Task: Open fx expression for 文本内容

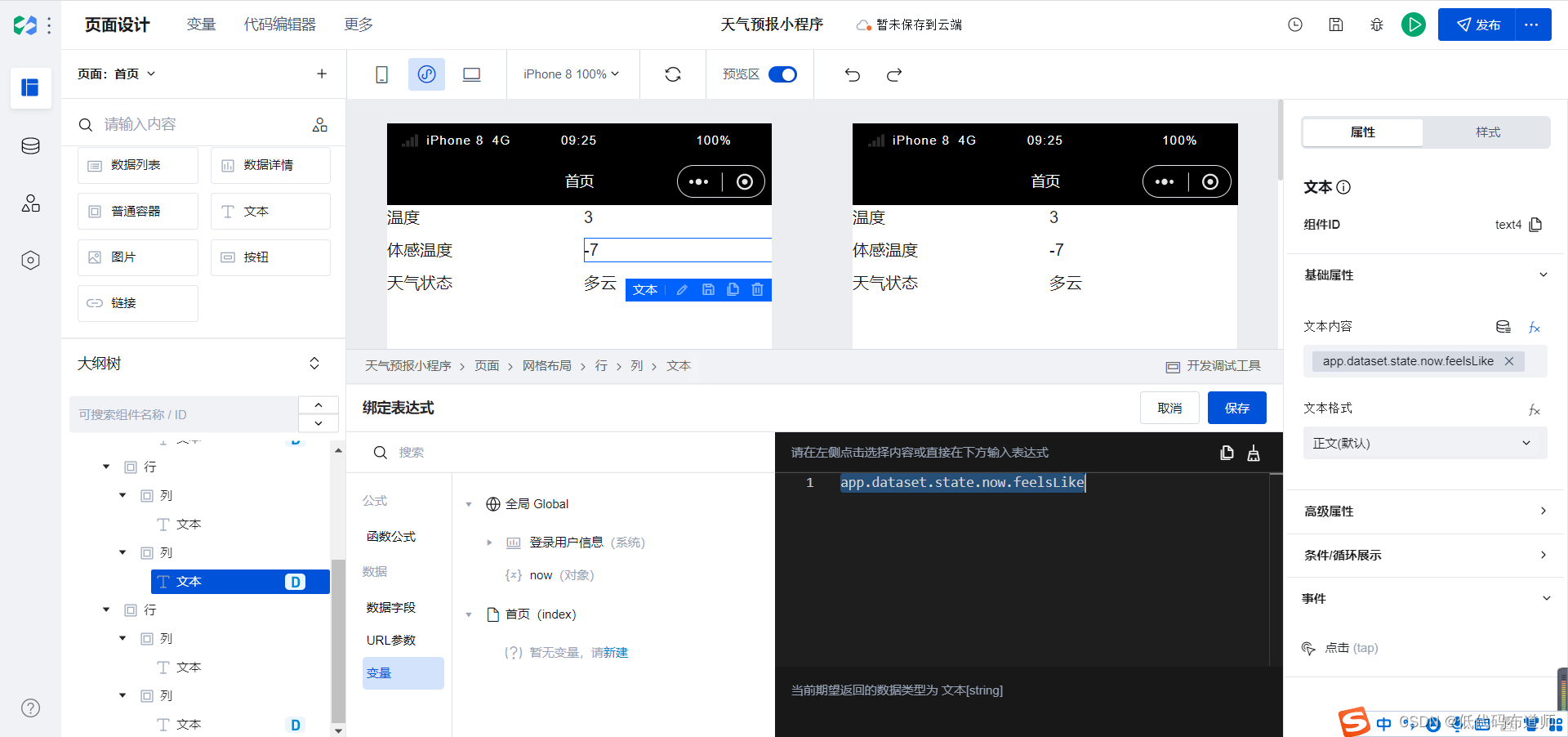Action: tap(1535, 328)
